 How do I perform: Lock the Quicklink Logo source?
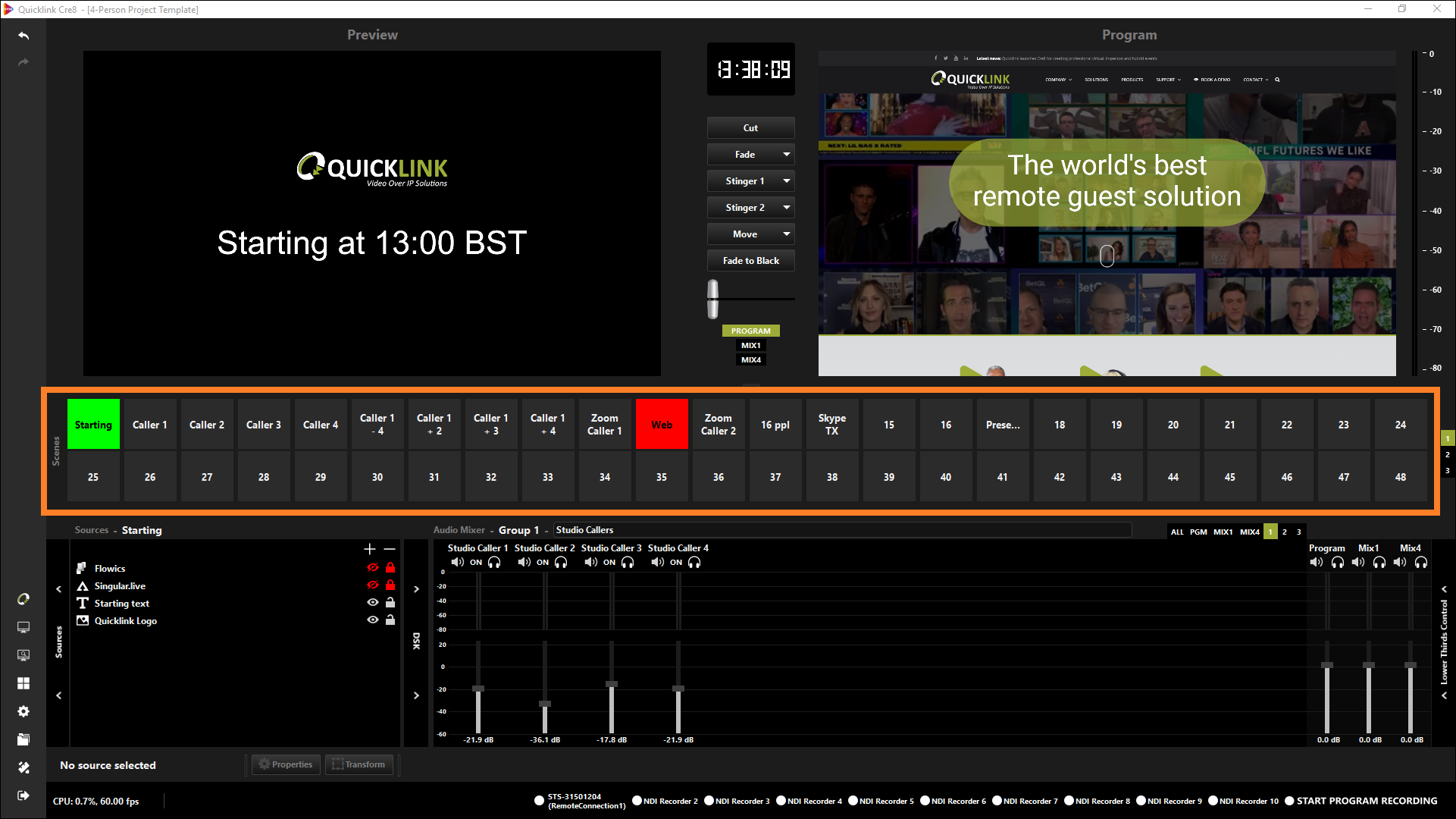[x=390, y=620]
